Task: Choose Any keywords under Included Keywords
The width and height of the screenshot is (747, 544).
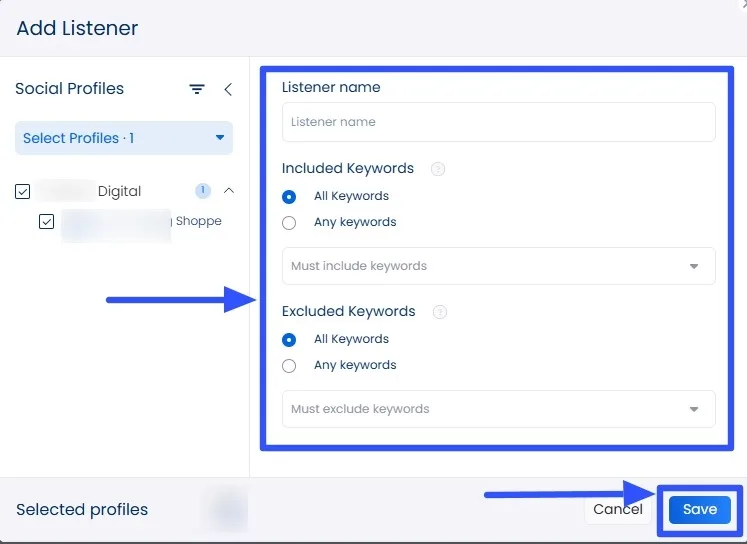Action: point(289,222)
